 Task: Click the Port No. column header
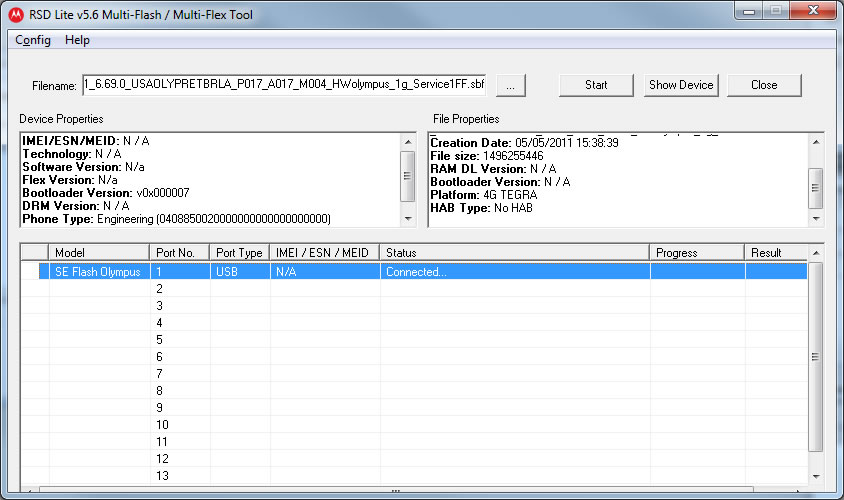[179, 252]
